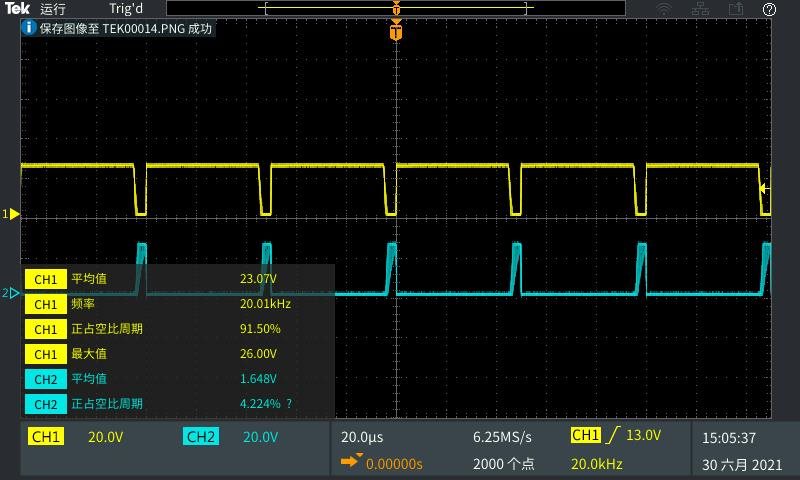Click the save success message TEK00014.PNG
The width and height of the screenshot is (800, 480).
click(x=126, y=28)
